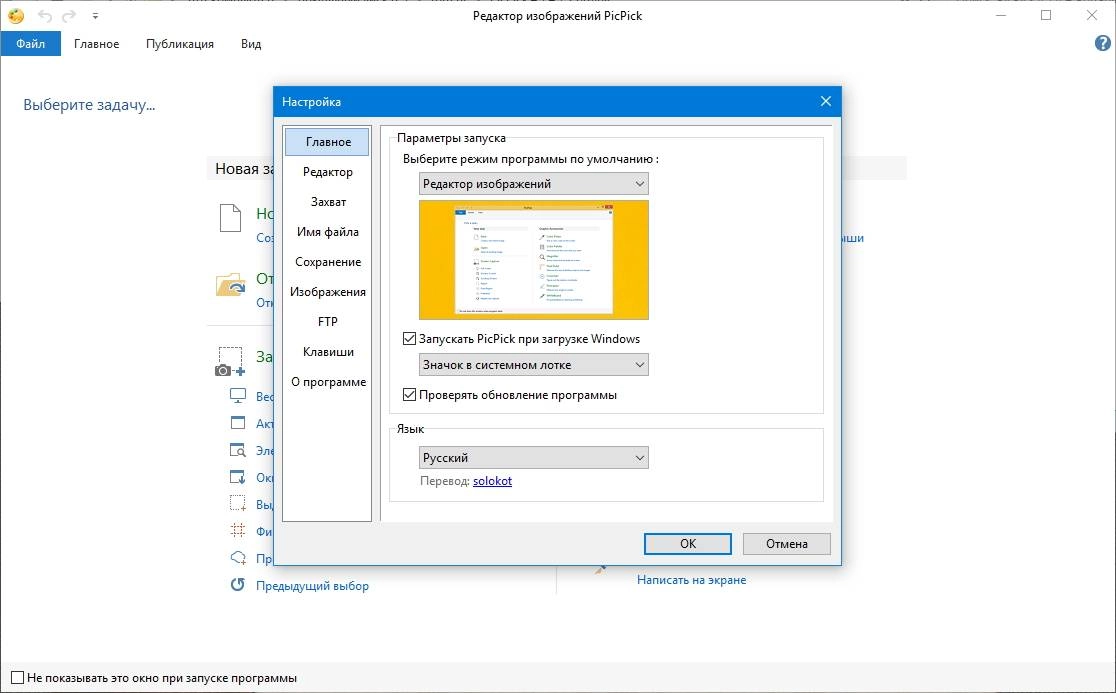Click the screen capture camera icon
The image size is (1116, 693).
231,361
